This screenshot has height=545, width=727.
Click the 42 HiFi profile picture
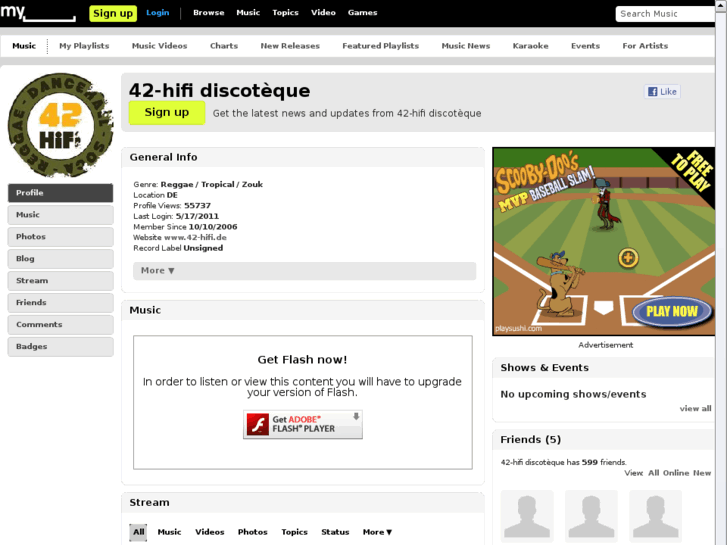[60, 125]
